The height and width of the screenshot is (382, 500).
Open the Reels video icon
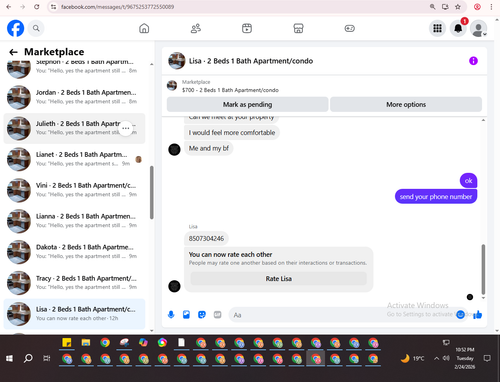click(x=247, y=28)
